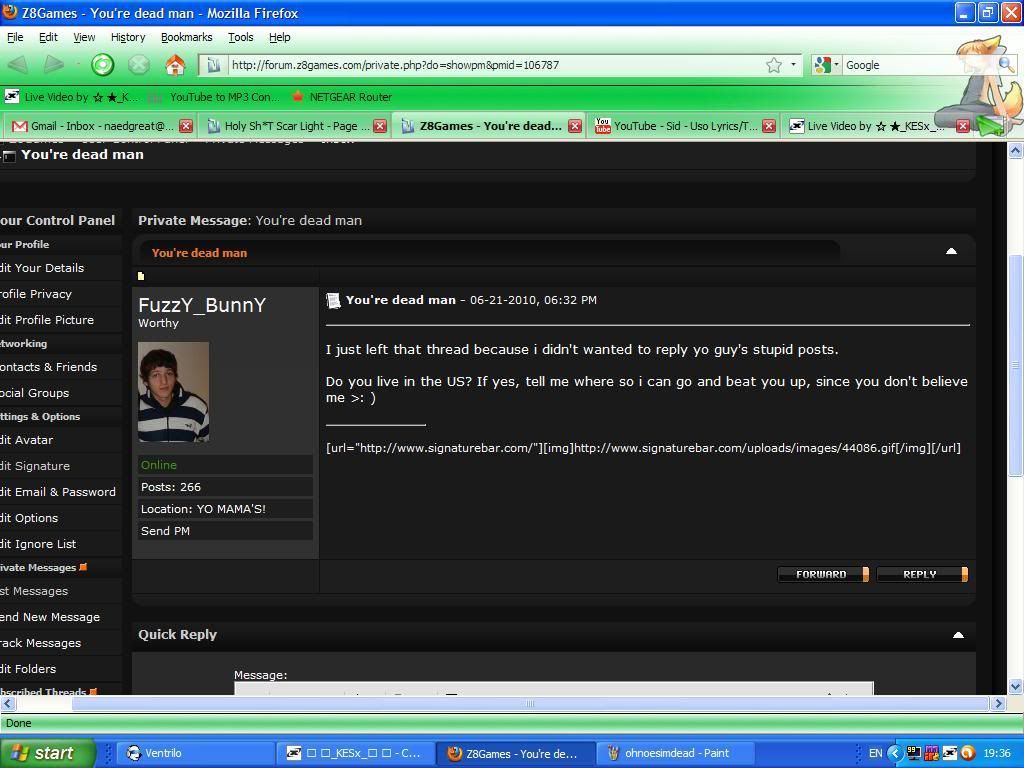Click the Google search magnifier icon
1024x768 pixels.
pos(1005,65)
